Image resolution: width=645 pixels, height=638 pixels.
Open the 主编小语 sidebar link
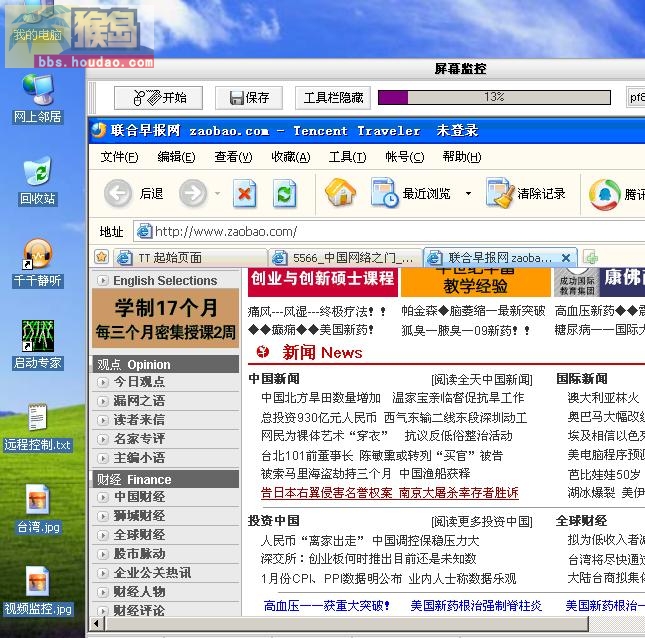click(x=139, y=457)
